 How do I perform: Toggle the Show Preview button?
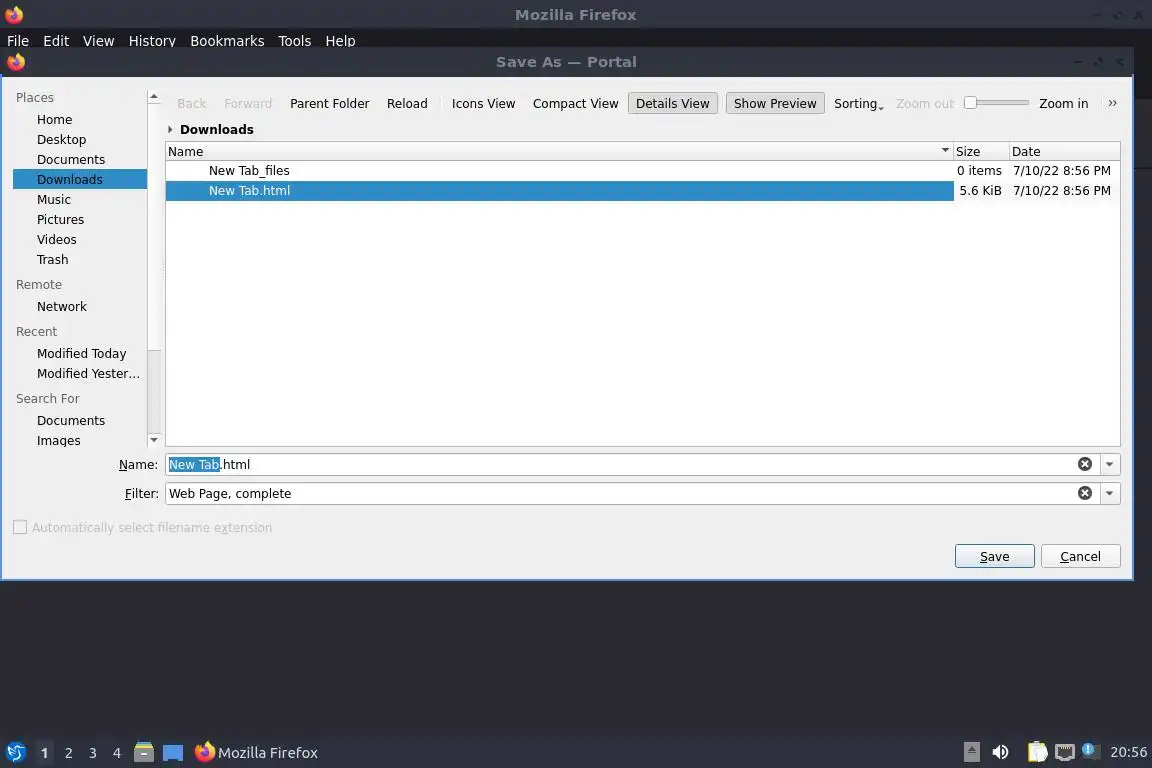(775, 104)
